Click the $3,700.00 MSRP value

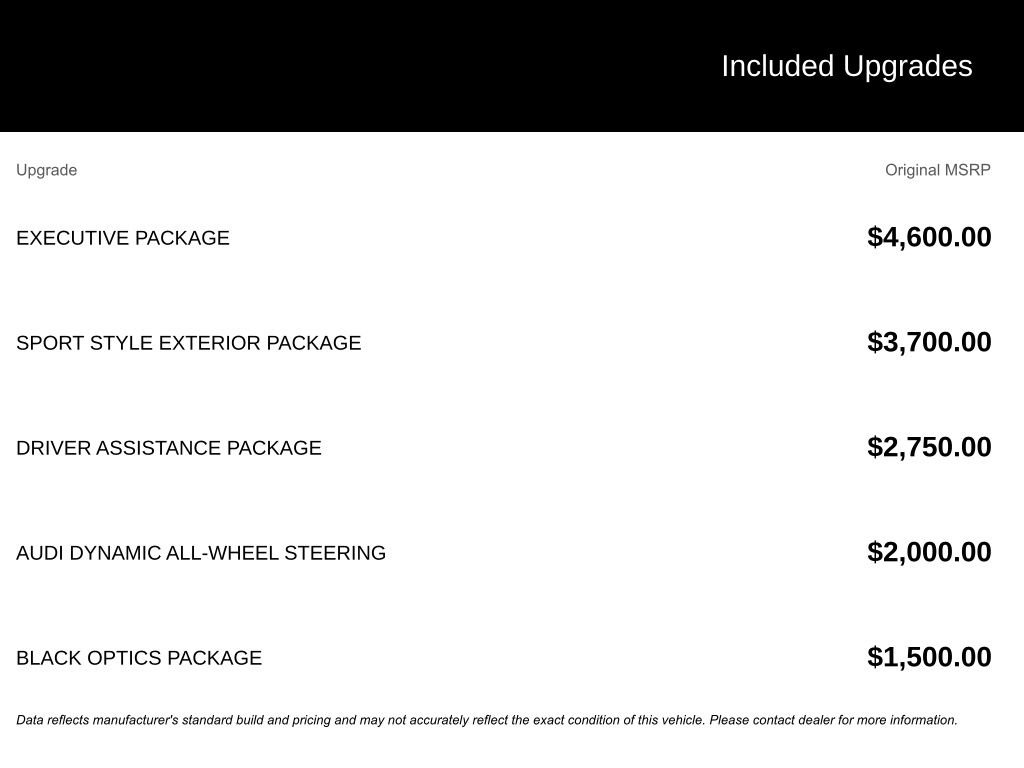[x=929, y=342]
